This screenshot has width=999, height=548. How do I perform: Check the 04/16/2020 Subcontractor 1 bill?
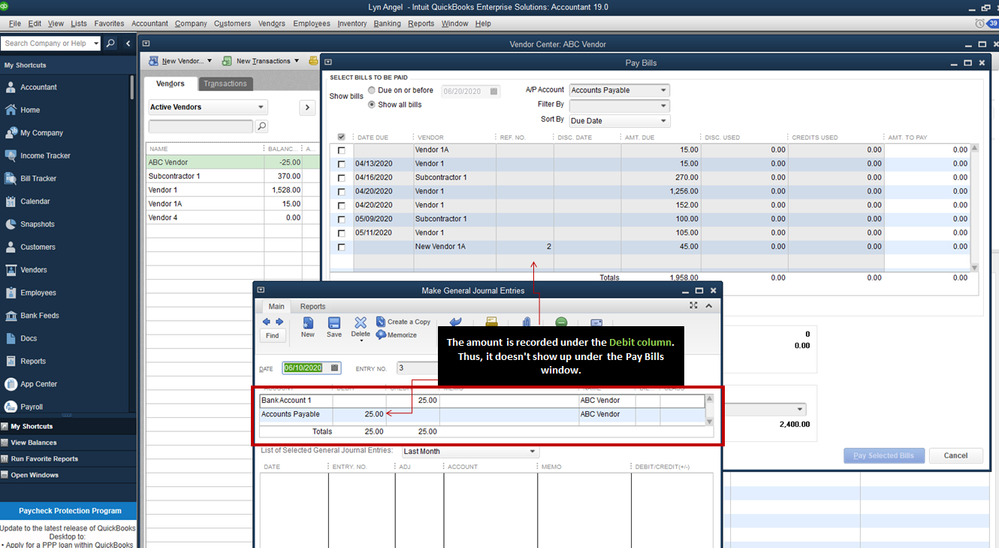(x=341, y=178)
